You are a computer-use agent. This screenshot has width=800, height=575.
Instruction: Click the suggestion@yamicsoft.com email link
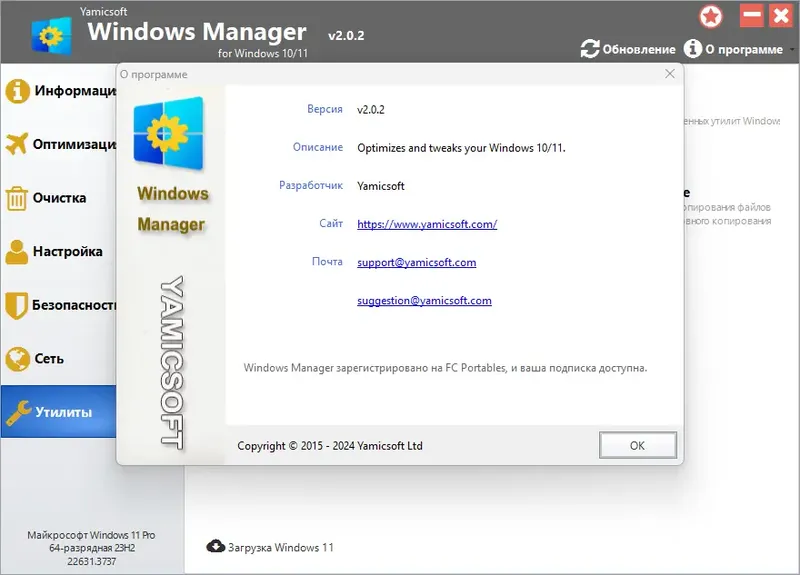tap(424, 301)
